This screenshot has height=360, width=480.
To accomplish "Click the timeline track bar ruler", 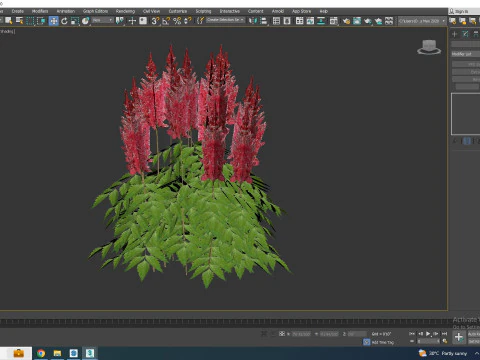I will pos(223,322).
